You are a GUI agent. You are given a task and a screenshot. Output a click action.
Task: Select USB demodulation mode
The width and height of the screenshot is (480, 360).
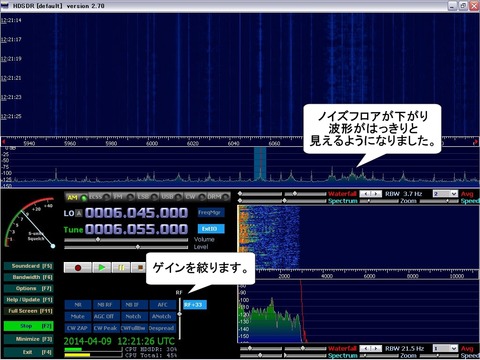pyautogui.click(x=171, y=197)
